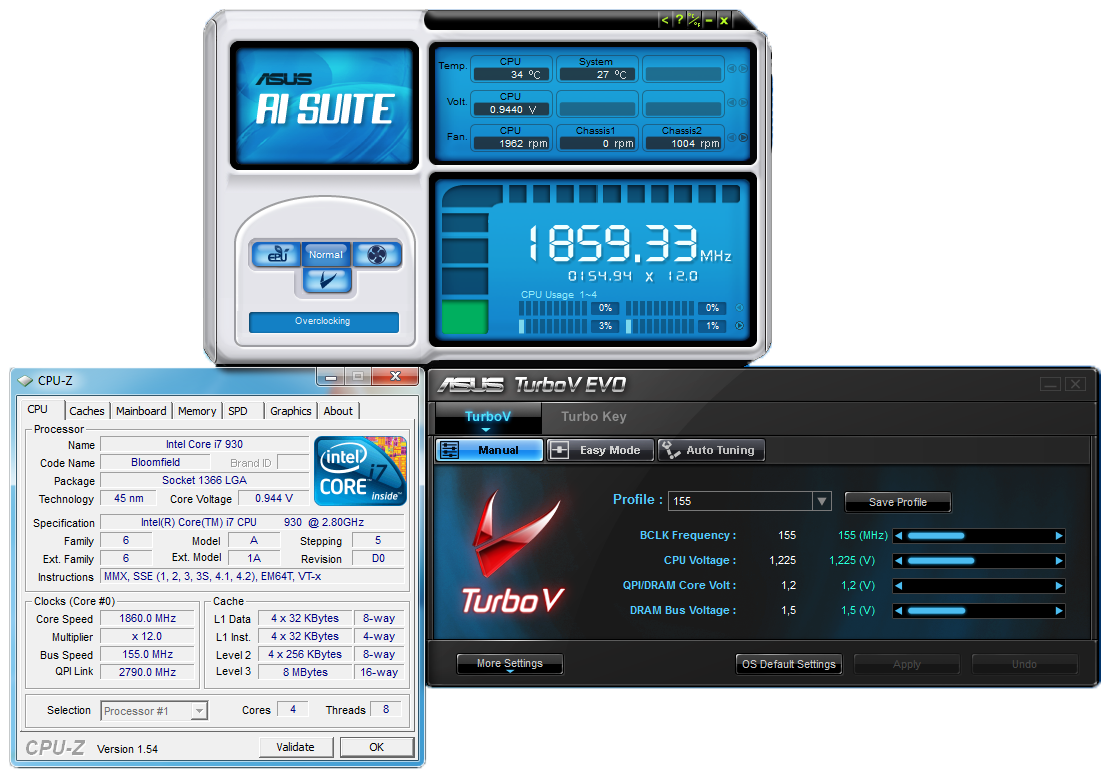Image resolution: width=1101 pixels, height=773 pixels.
Task: Click the Undo button in TurboV EVO
Action: (1024, 664)
